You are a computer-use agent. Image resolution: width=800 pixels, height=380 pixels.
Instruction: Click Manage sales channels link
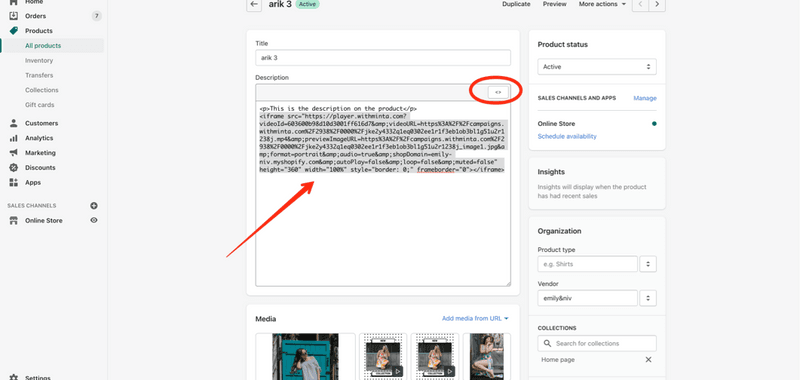[645, 98]
